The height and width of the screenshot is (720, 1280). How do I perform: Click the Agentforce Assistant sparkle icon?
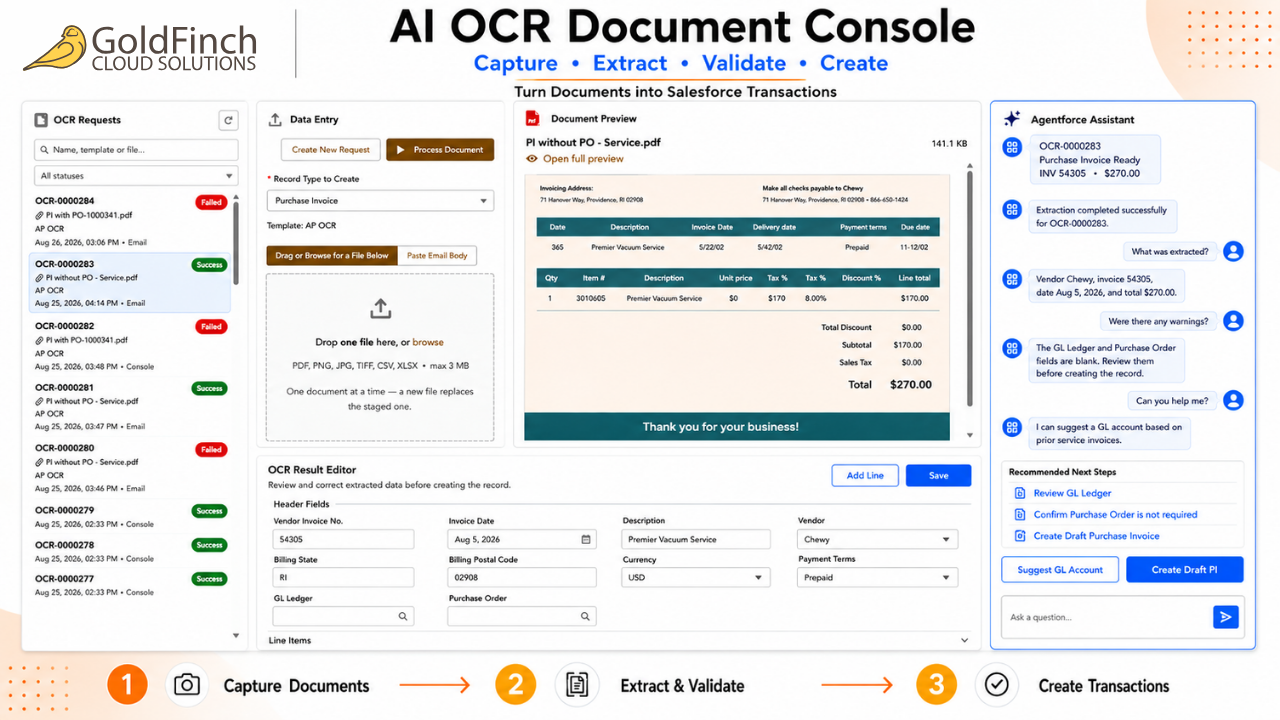(1012, 119)
